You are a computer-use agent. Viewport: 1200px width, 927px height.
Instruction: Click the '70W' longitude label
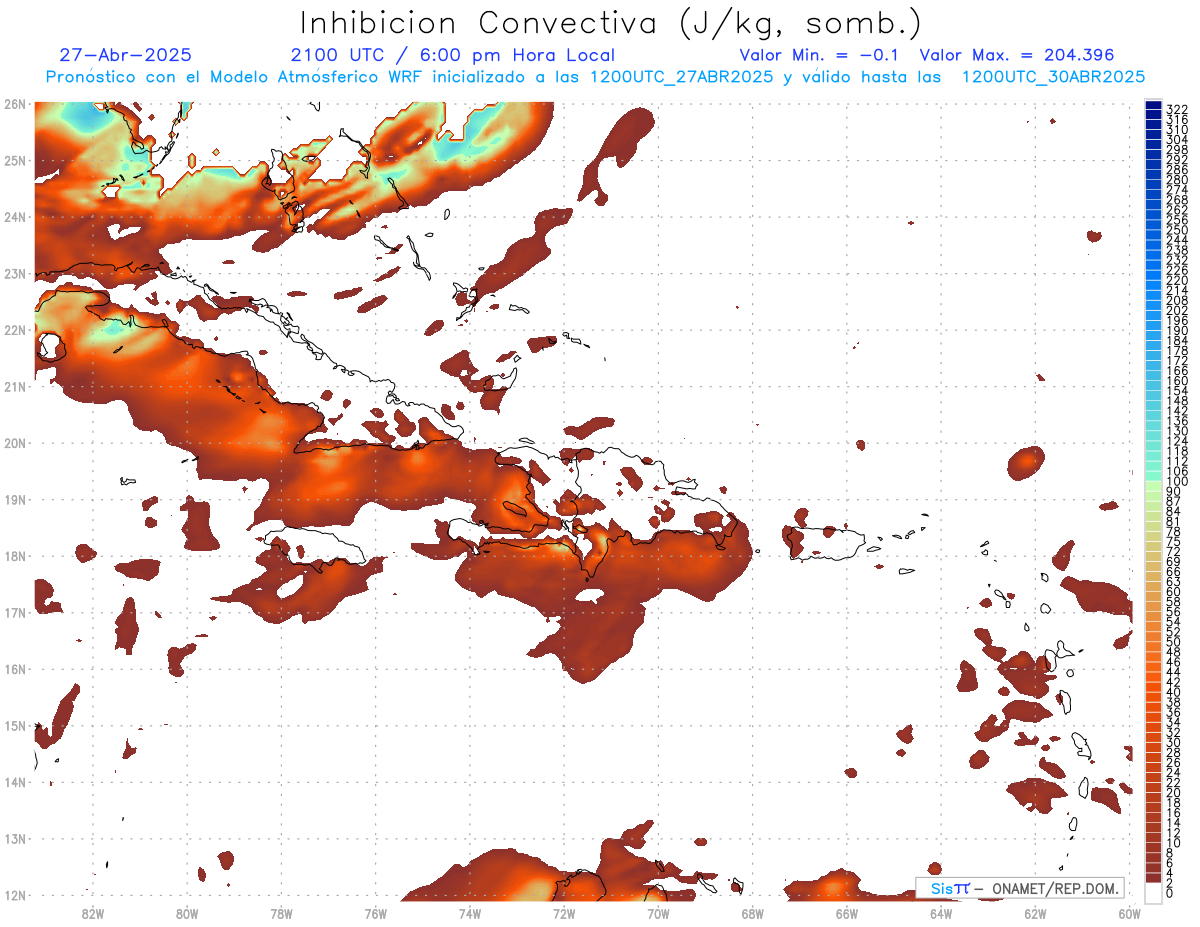(x=658, y=912)
